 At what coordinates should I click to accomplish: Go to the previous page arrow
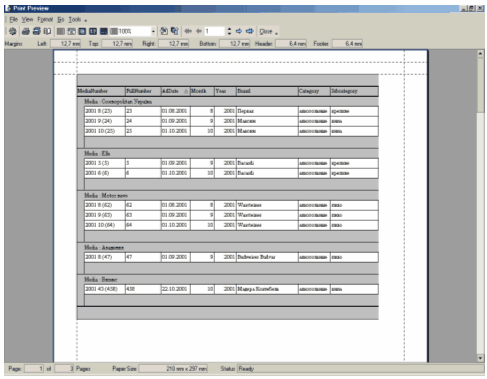point(199,31)
